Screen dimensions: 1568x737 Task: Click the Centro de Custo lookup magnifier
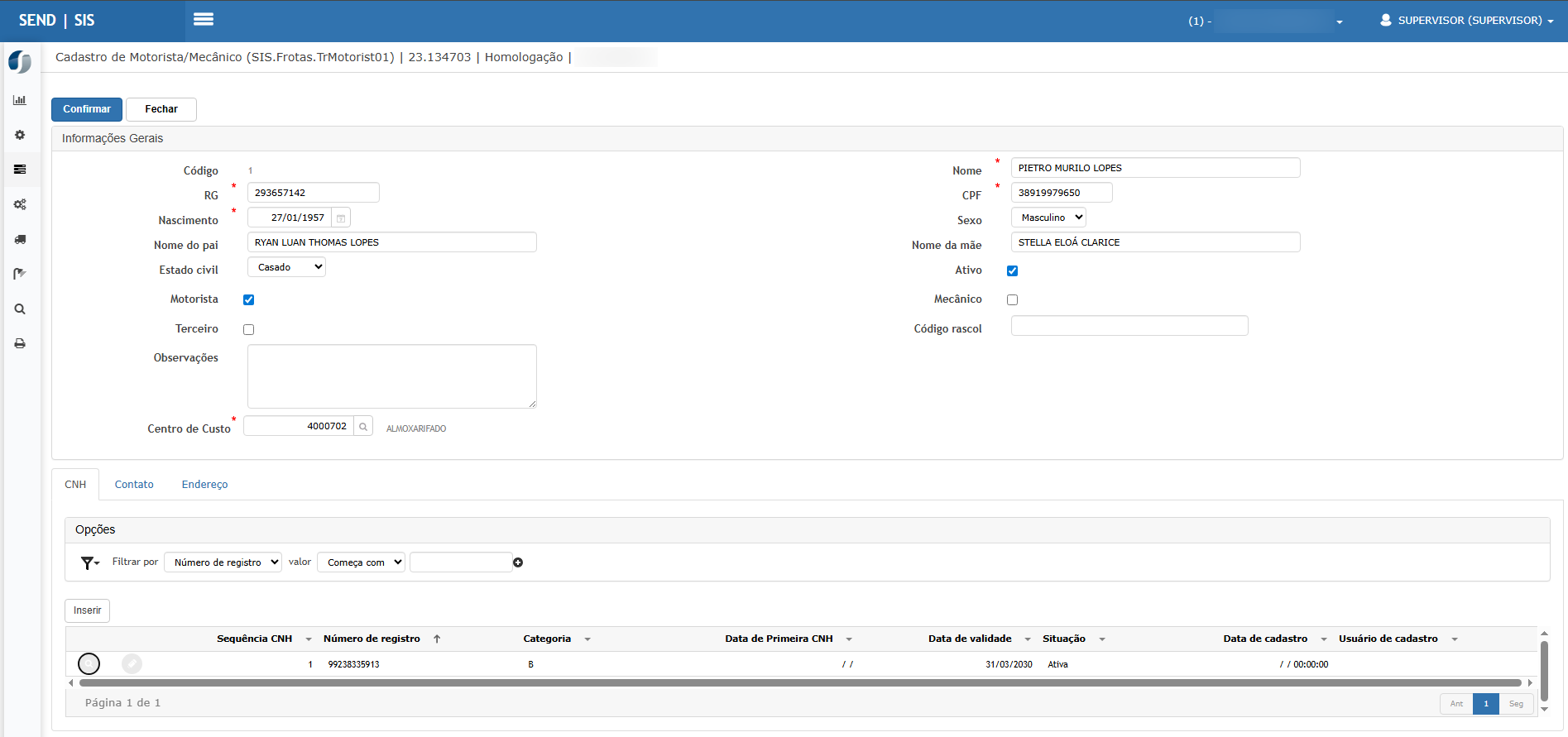[363, 427]
